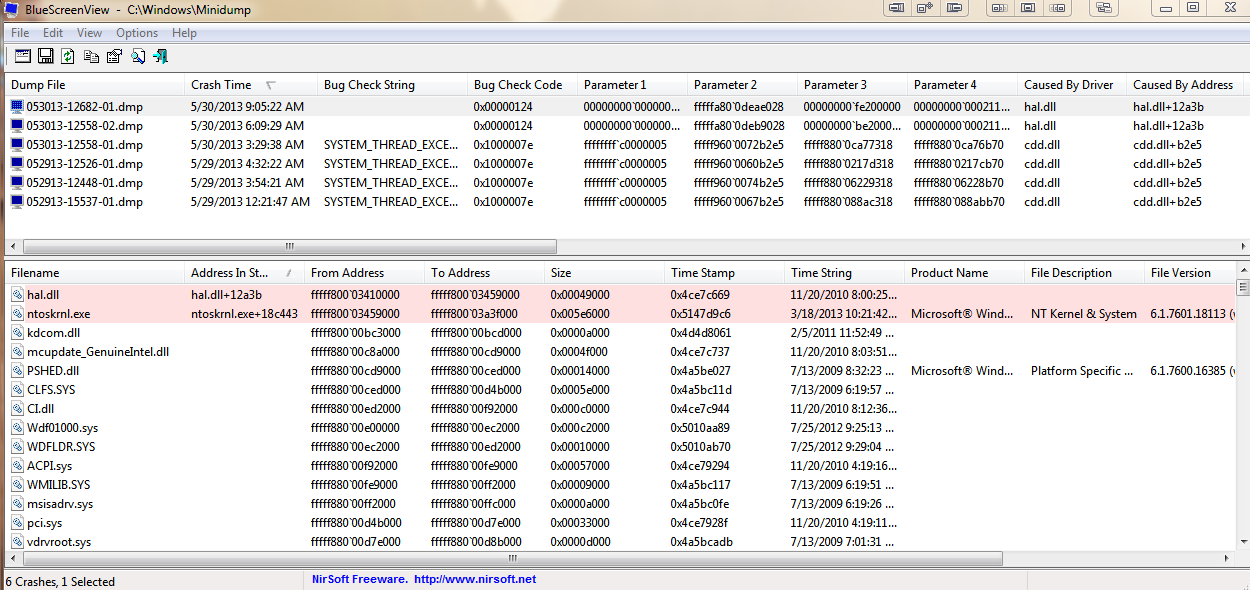Click file version 6.1.7600.16385 cell
Viewport: 1250px width, 590px height.
1193,371
